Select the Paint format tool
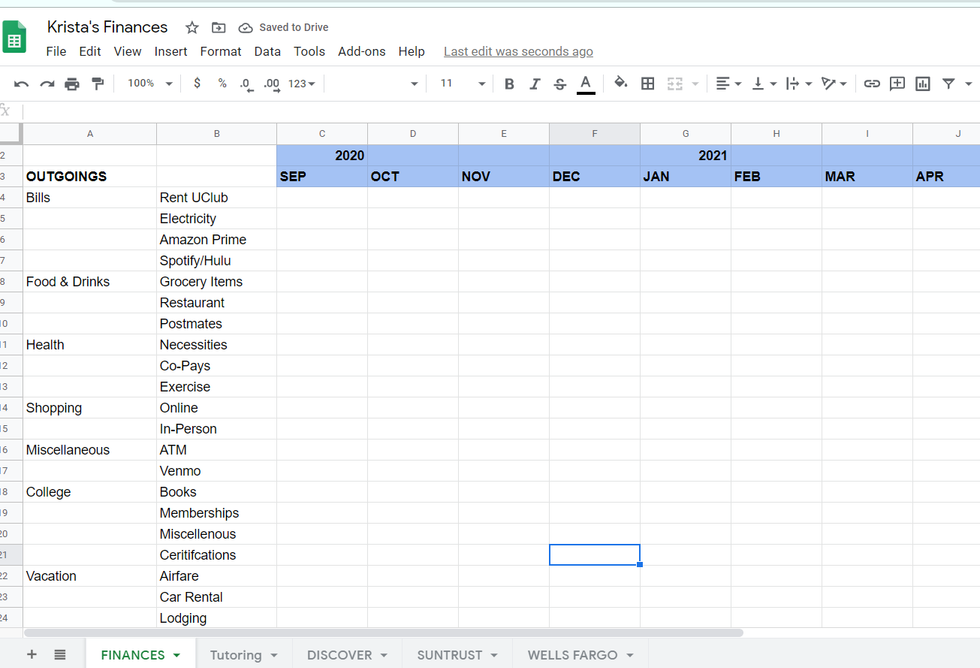The image size is (980, 668). pyautogui.click(x=97, y=84)
